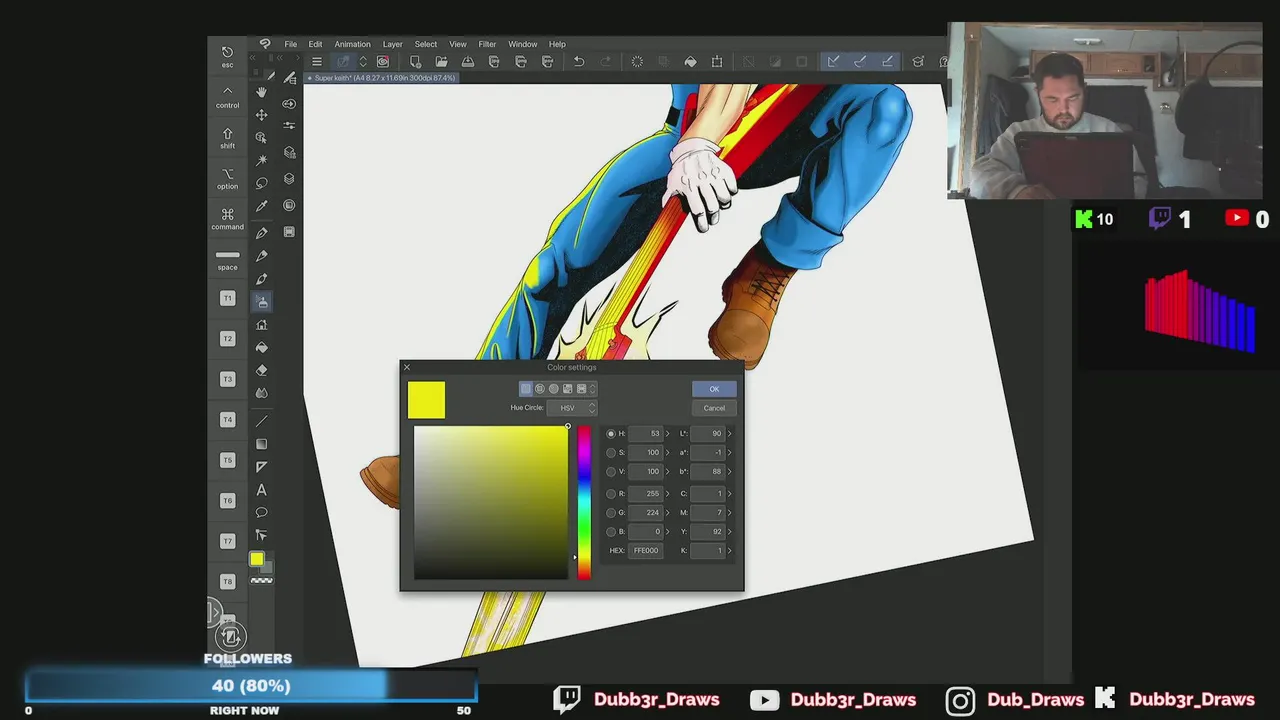Select the Move layer tool
Image resolution: width=1280 pixels, height=720 pixels.
click(x=262, y=115)
